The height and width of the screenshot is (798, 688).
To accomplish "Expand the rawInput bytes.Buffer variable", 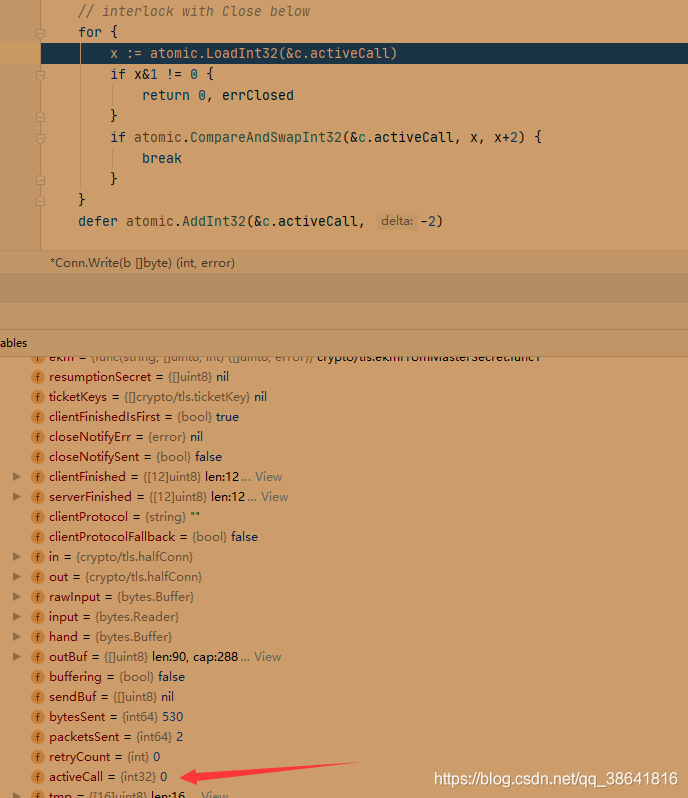I will tap(17, 596).
